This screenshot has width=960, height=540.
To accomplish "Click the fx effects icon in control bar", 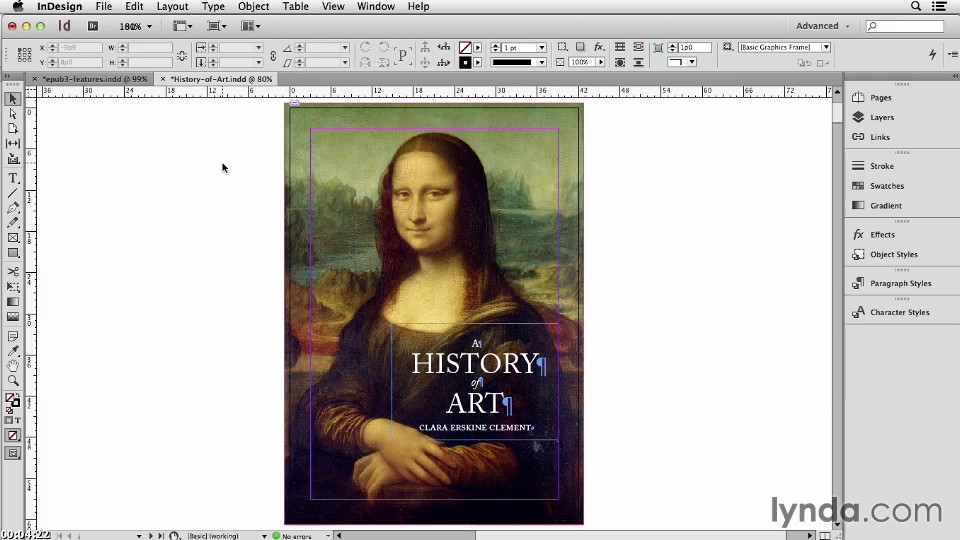I will (x=599, y=47).
